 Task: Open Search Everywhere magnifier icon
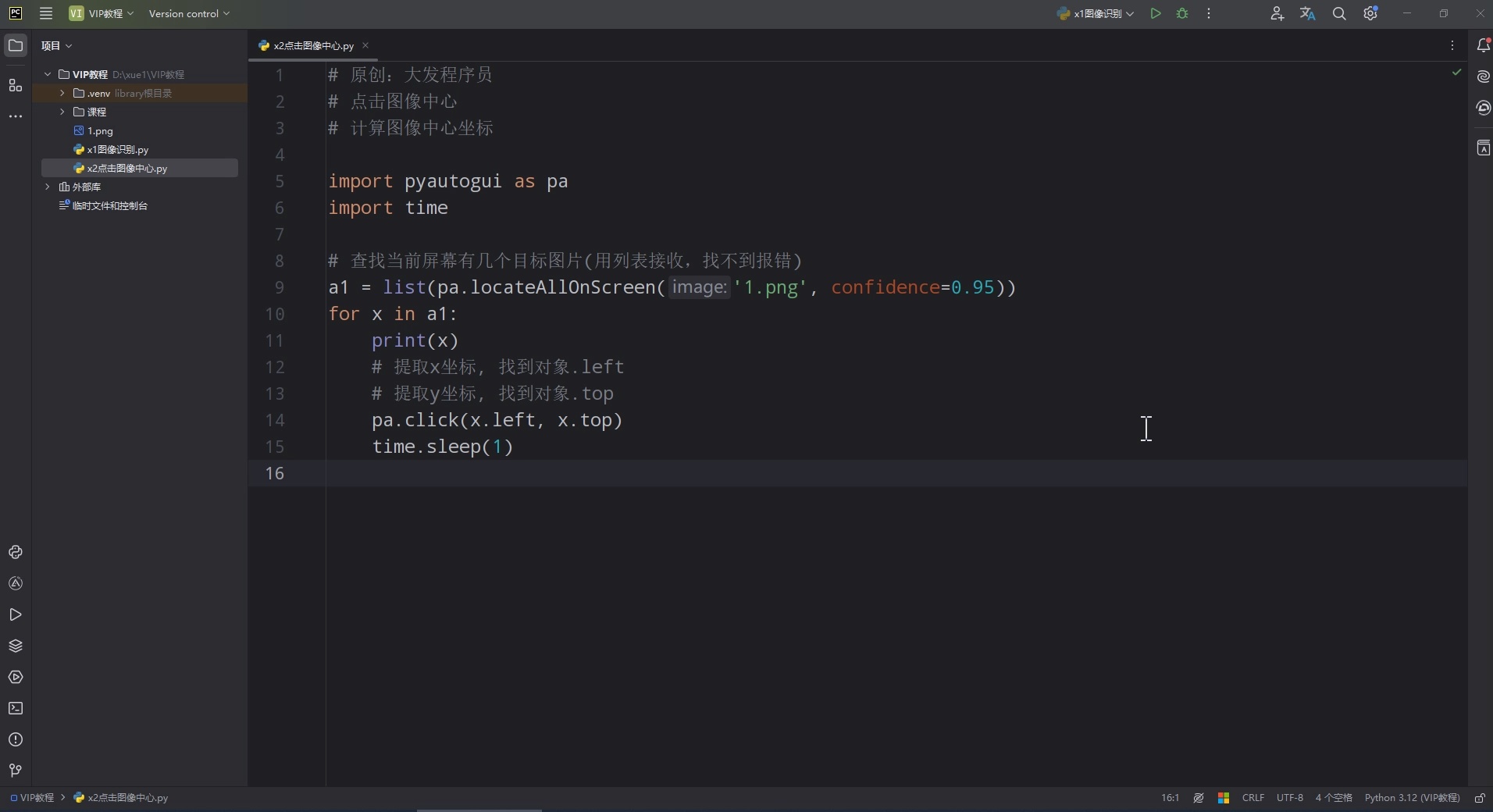tap(1339, 14)
